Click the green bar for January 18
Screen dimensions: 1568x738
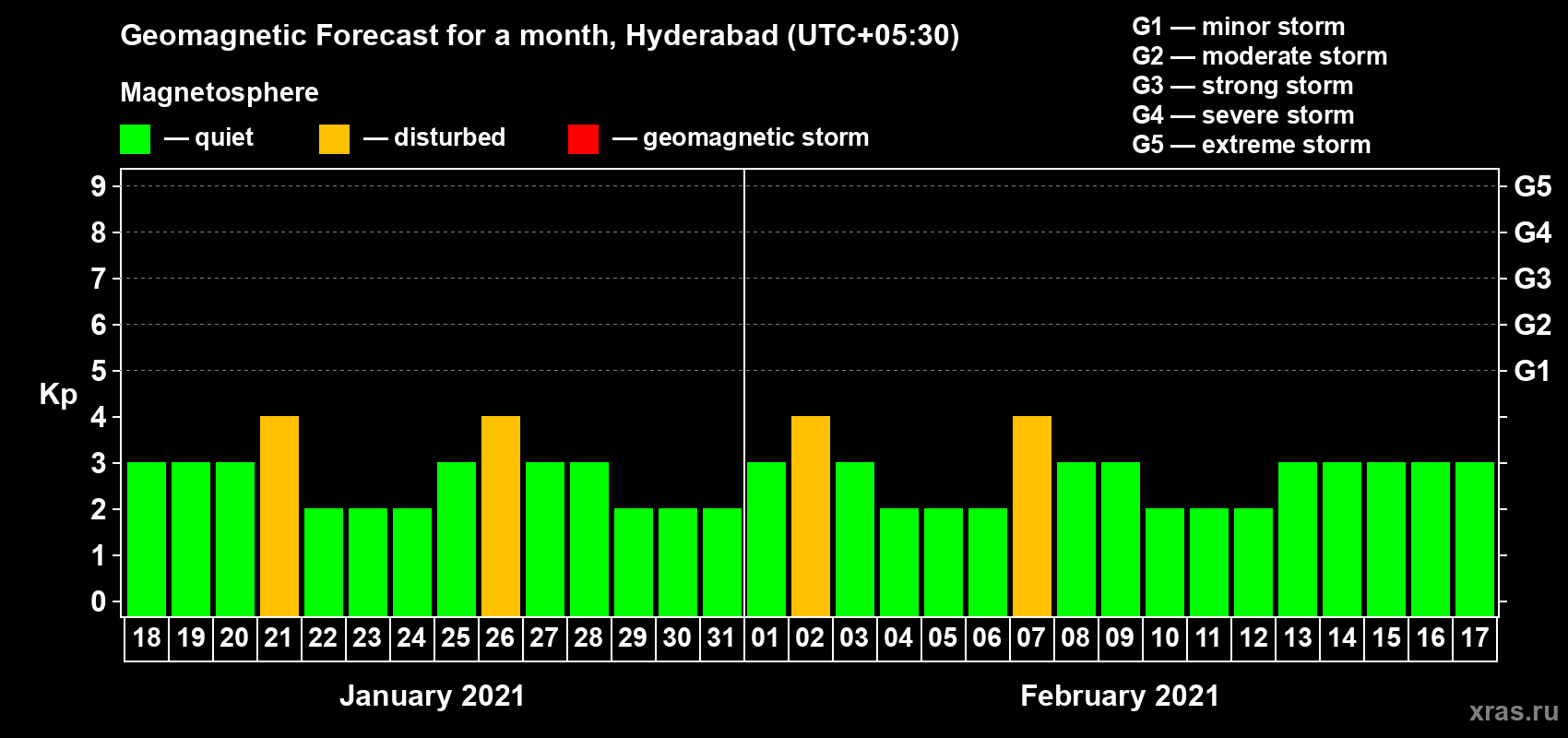point(147,540)
